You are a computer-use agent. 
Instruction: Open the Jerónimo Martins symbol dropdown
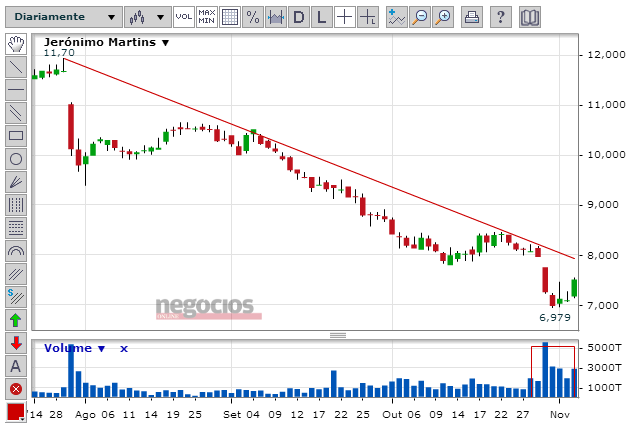click(107, 42)
